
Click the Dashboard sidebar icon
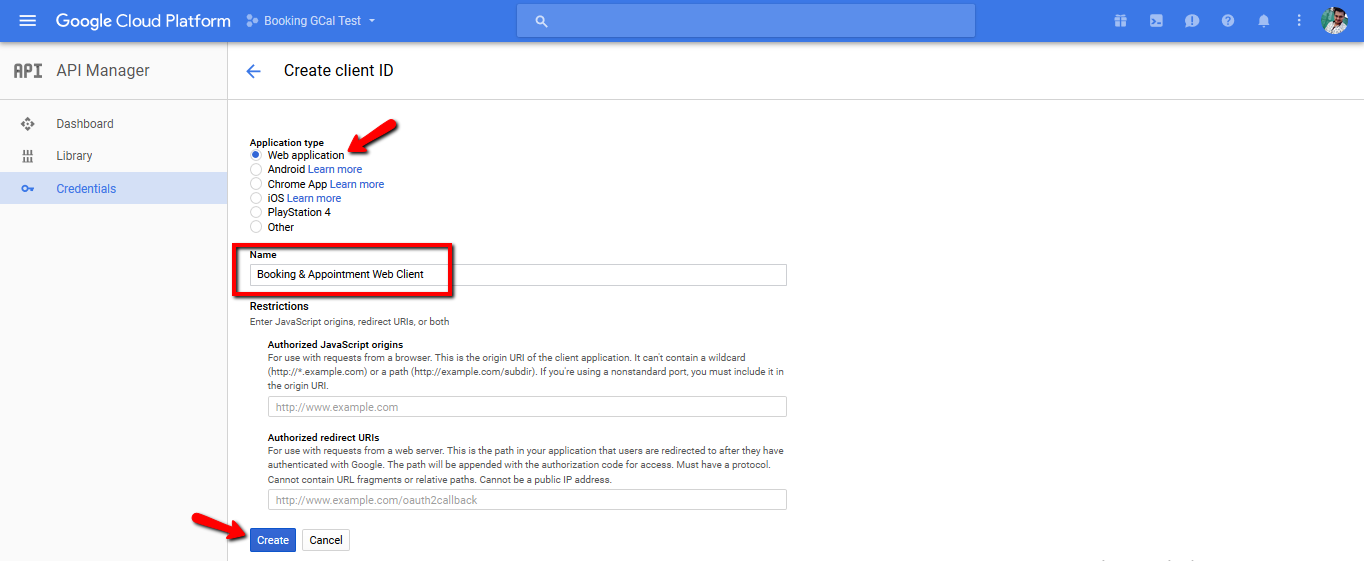(28, 124)
